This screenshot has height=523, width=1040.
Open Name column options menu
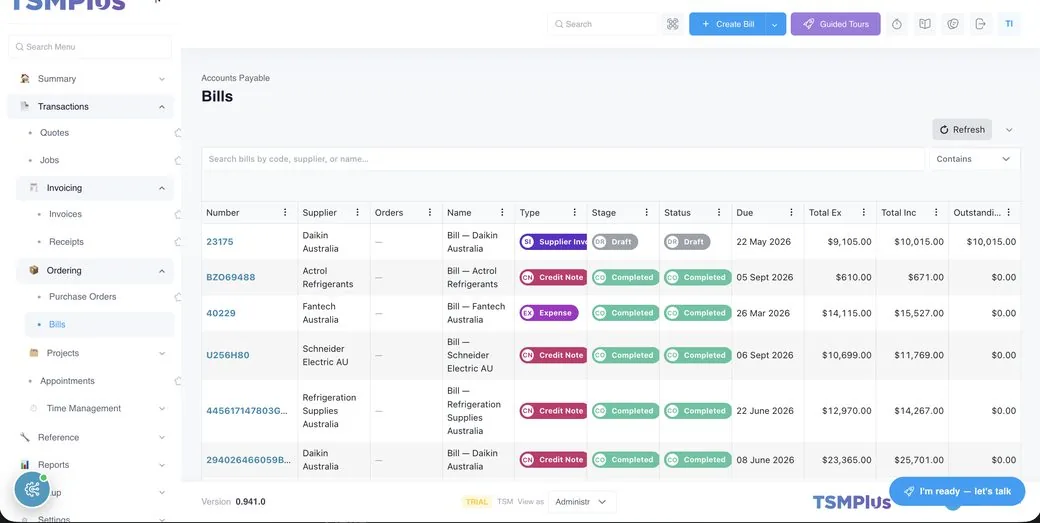pos(502,213)
